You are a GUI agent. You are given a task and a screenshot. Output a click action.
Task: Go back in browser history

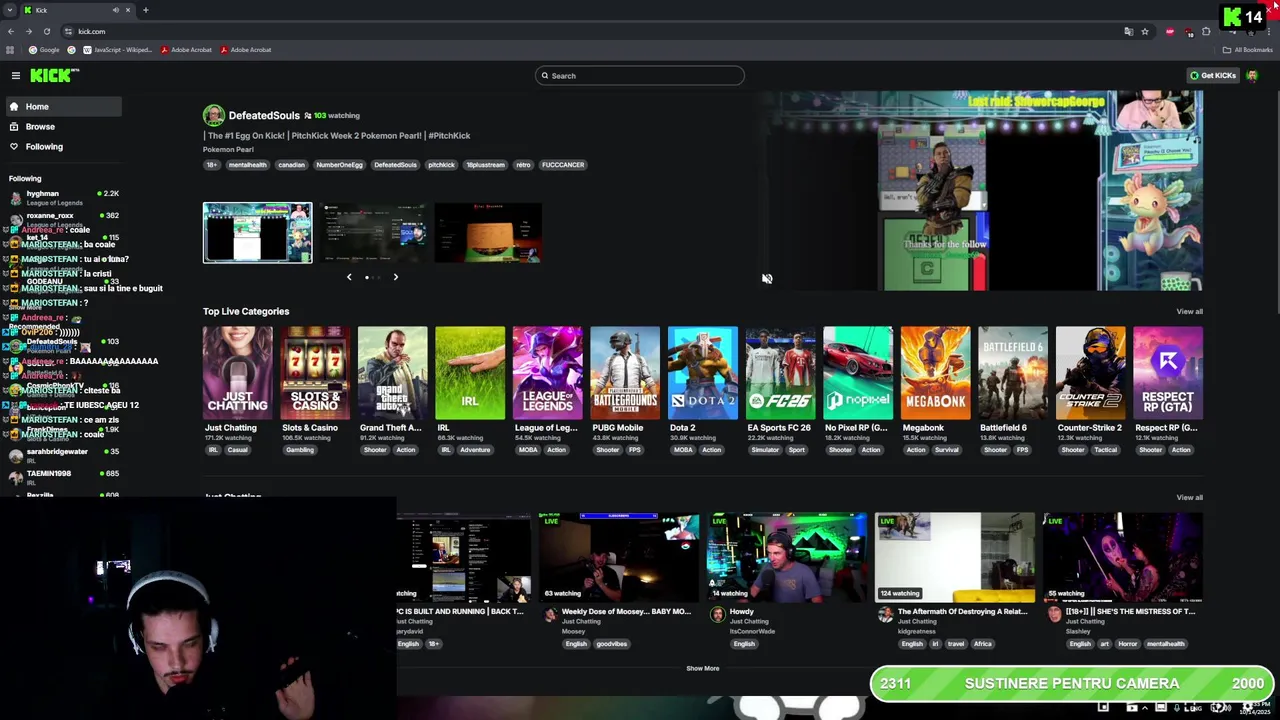11,31
